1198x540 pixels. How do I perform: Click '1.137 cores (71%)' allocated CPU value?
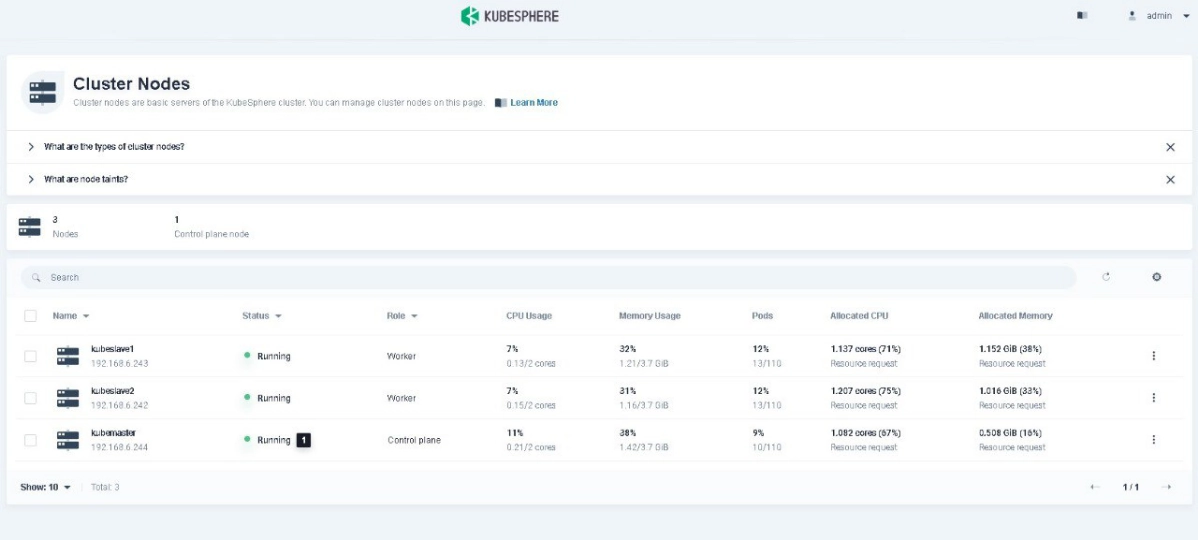click(x=866, y=349)
